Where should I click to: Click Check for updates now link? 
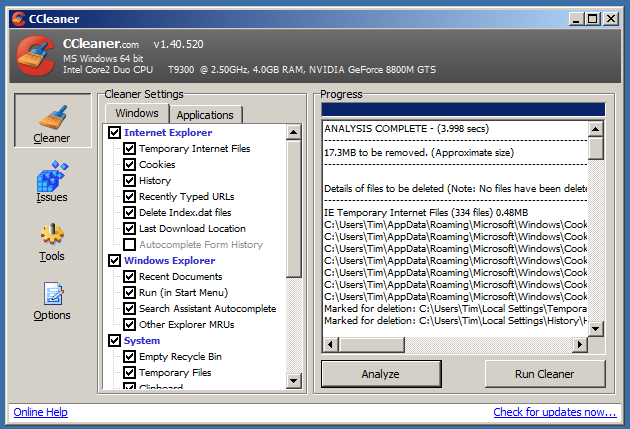(x=555, y=412)
